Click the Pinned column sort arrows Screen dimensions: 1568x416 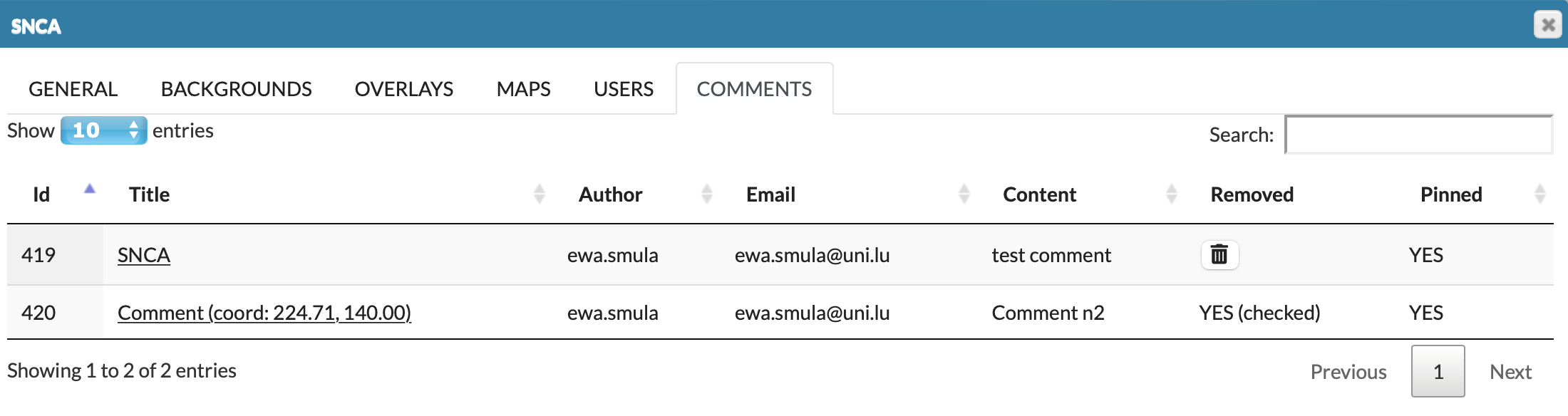click(1539, 194)
